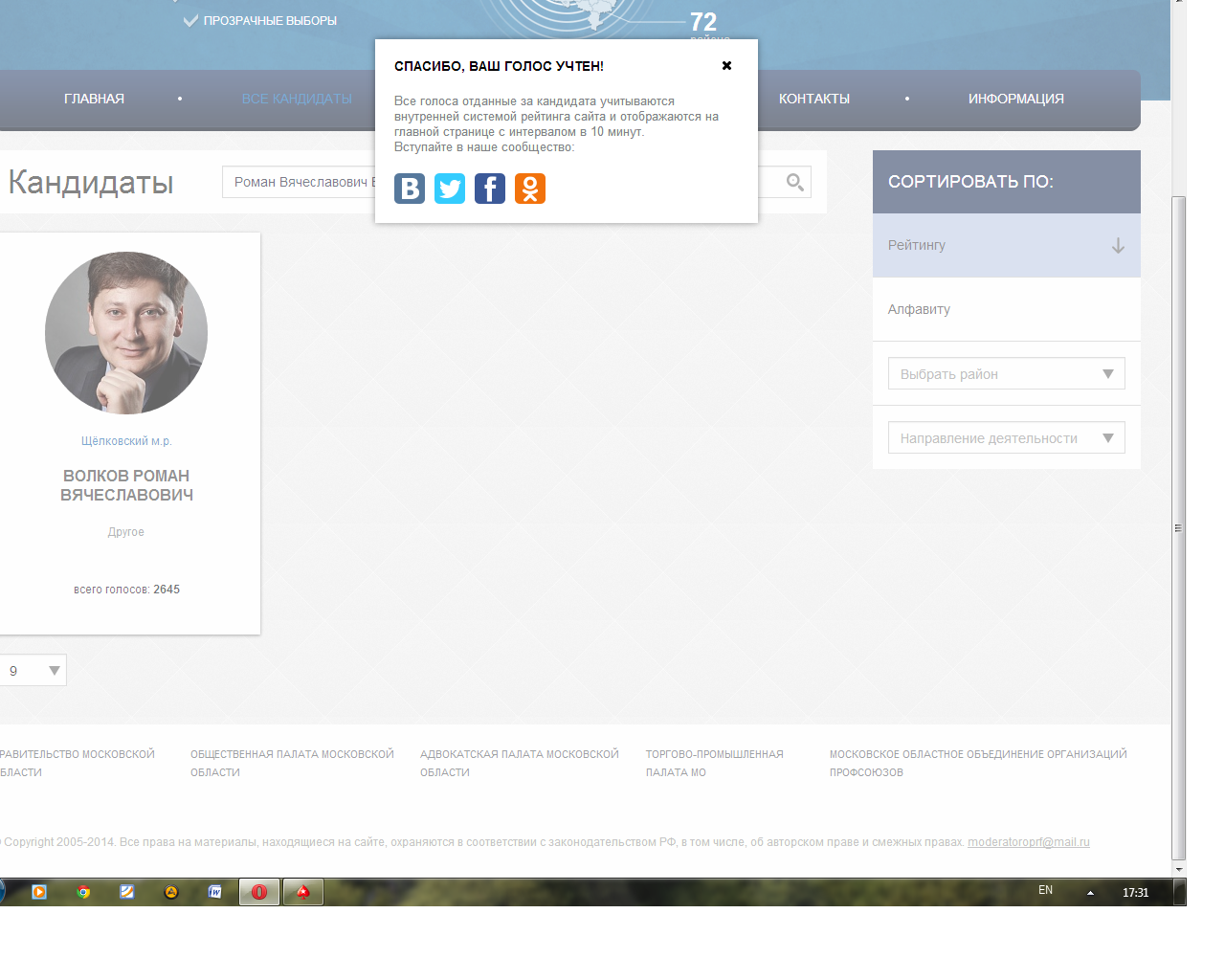Open the PokerStars taskbar button

[x=303, y=892]
